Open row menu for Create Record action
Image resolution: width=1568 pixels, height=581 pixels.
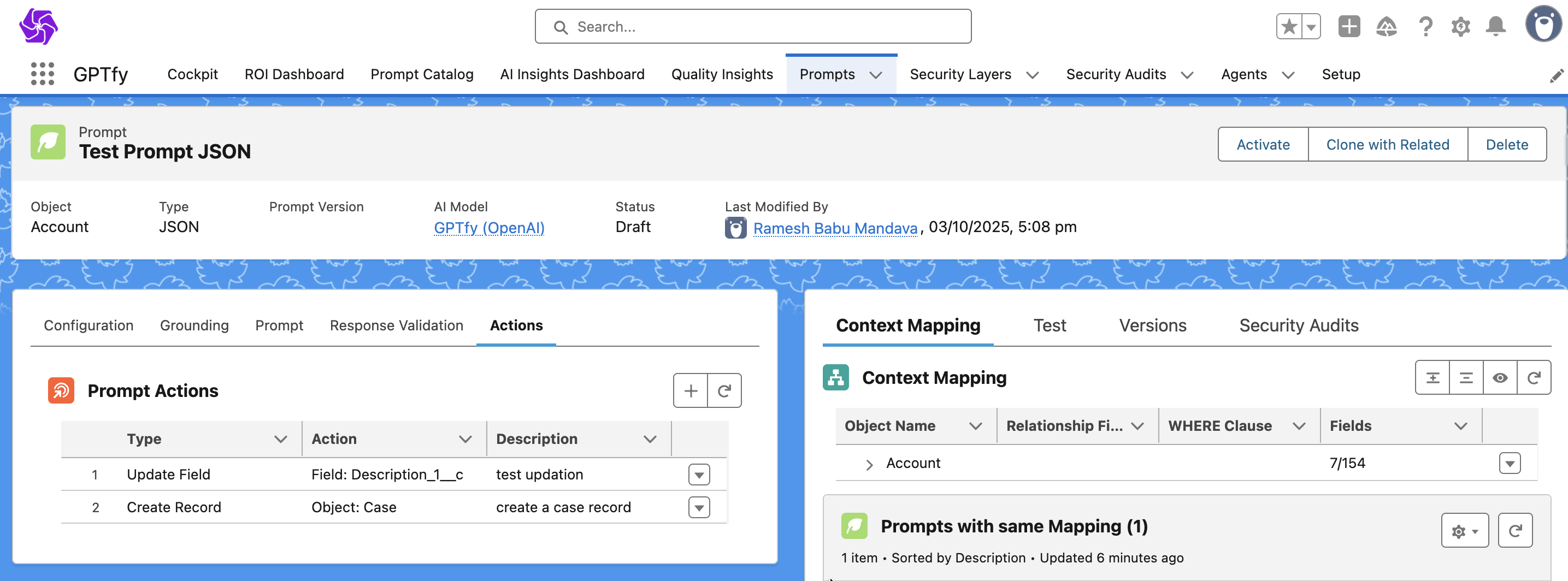pos(699,507)
